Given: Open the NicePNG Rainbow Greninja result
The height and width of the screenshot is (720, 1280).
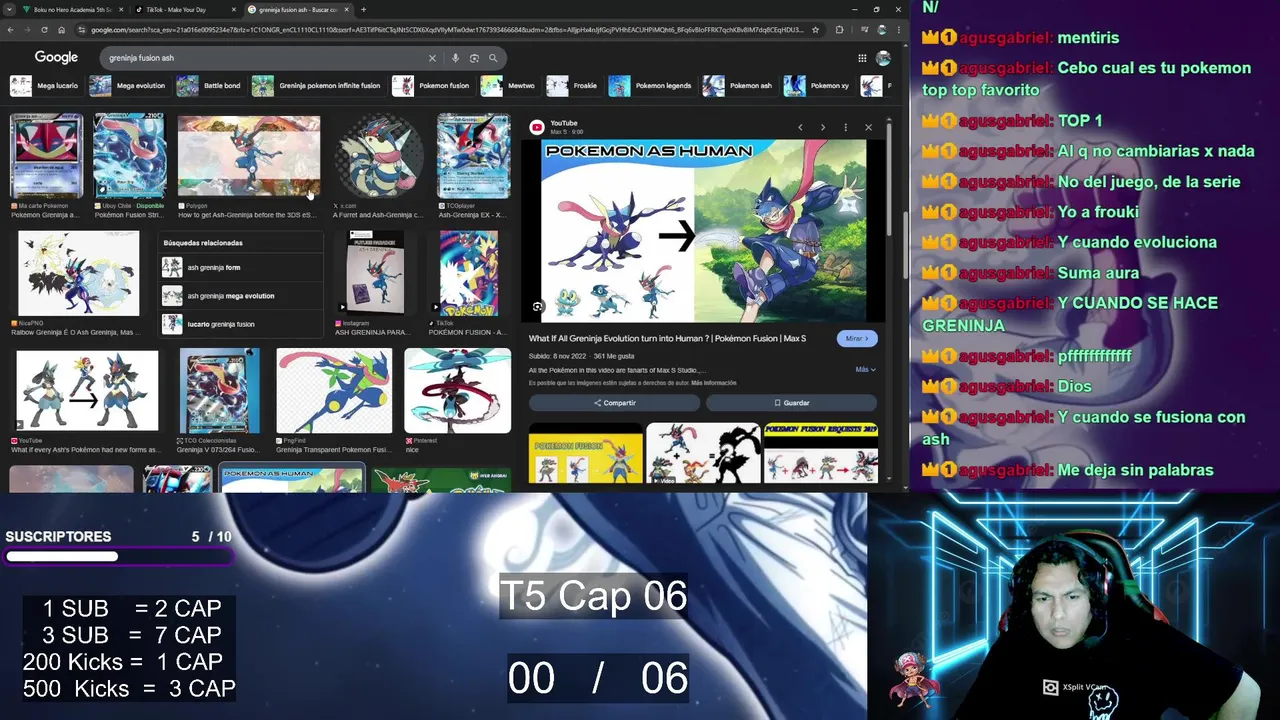Looking at the screenshot, I should pos(79,273).
